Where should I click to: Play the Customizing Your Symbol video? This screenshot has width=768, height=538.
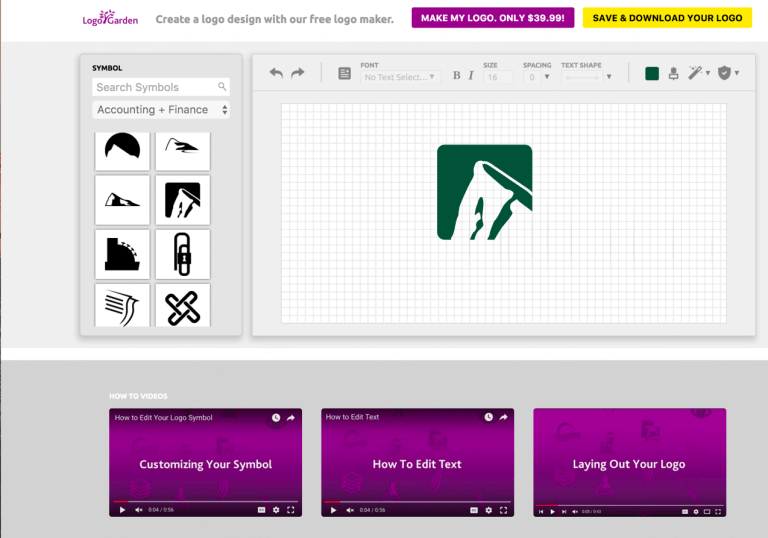click(122, 510)
